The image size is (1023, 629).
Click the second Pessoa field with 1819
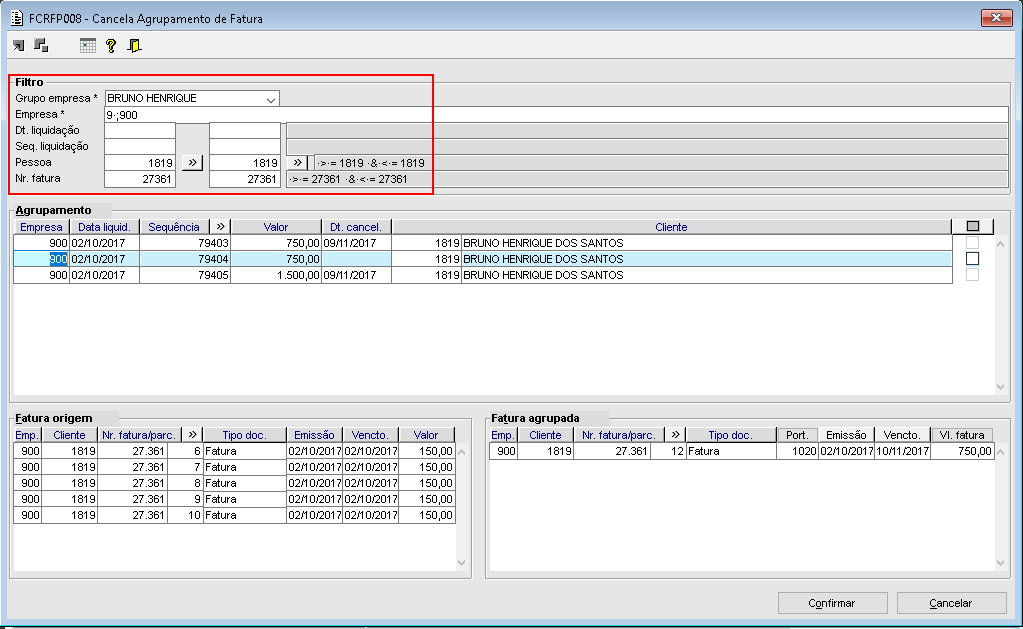[245, 162]
